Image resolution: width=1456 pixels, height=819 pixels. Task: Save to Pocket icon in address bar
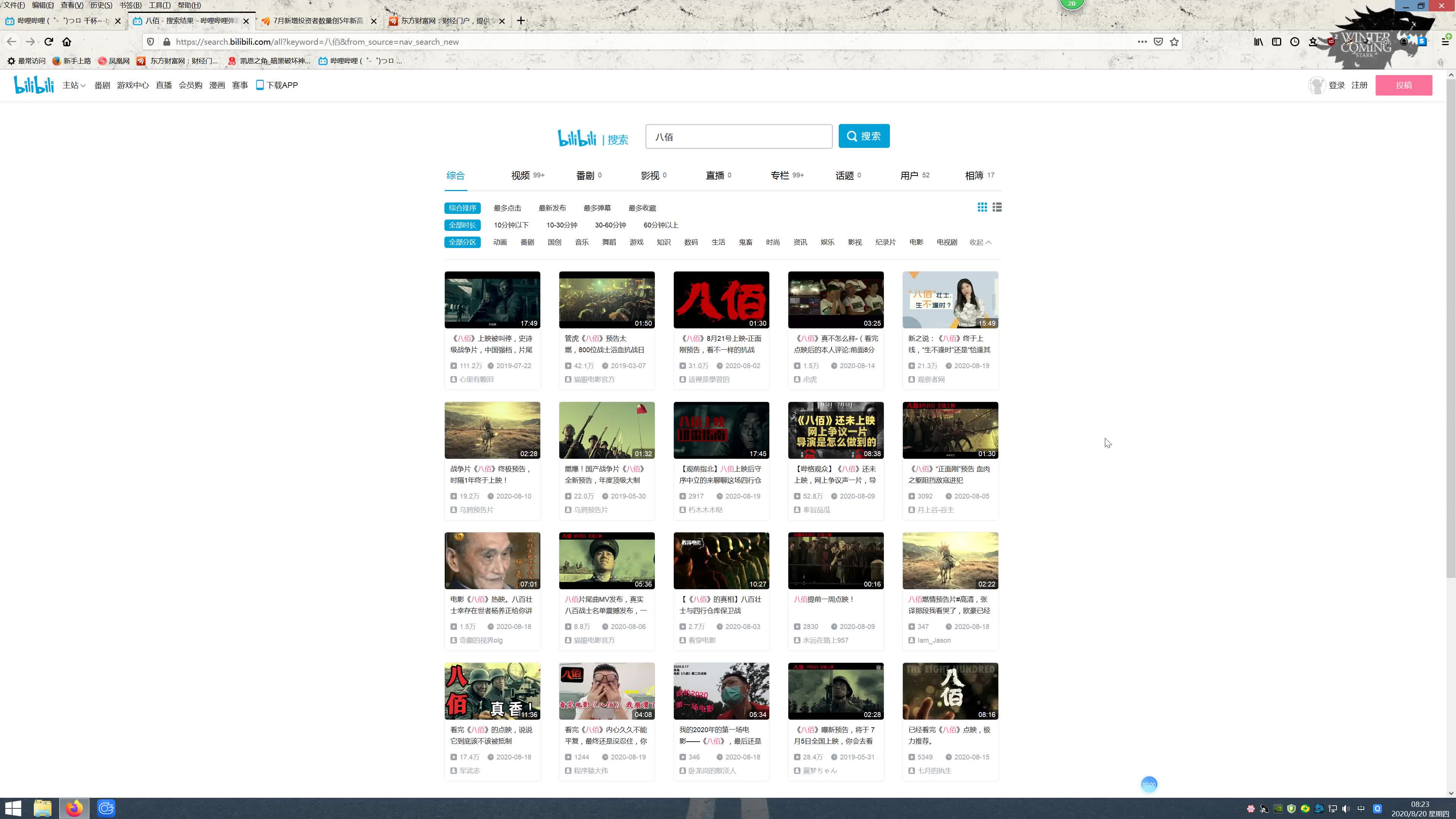tap(1158, 42)
